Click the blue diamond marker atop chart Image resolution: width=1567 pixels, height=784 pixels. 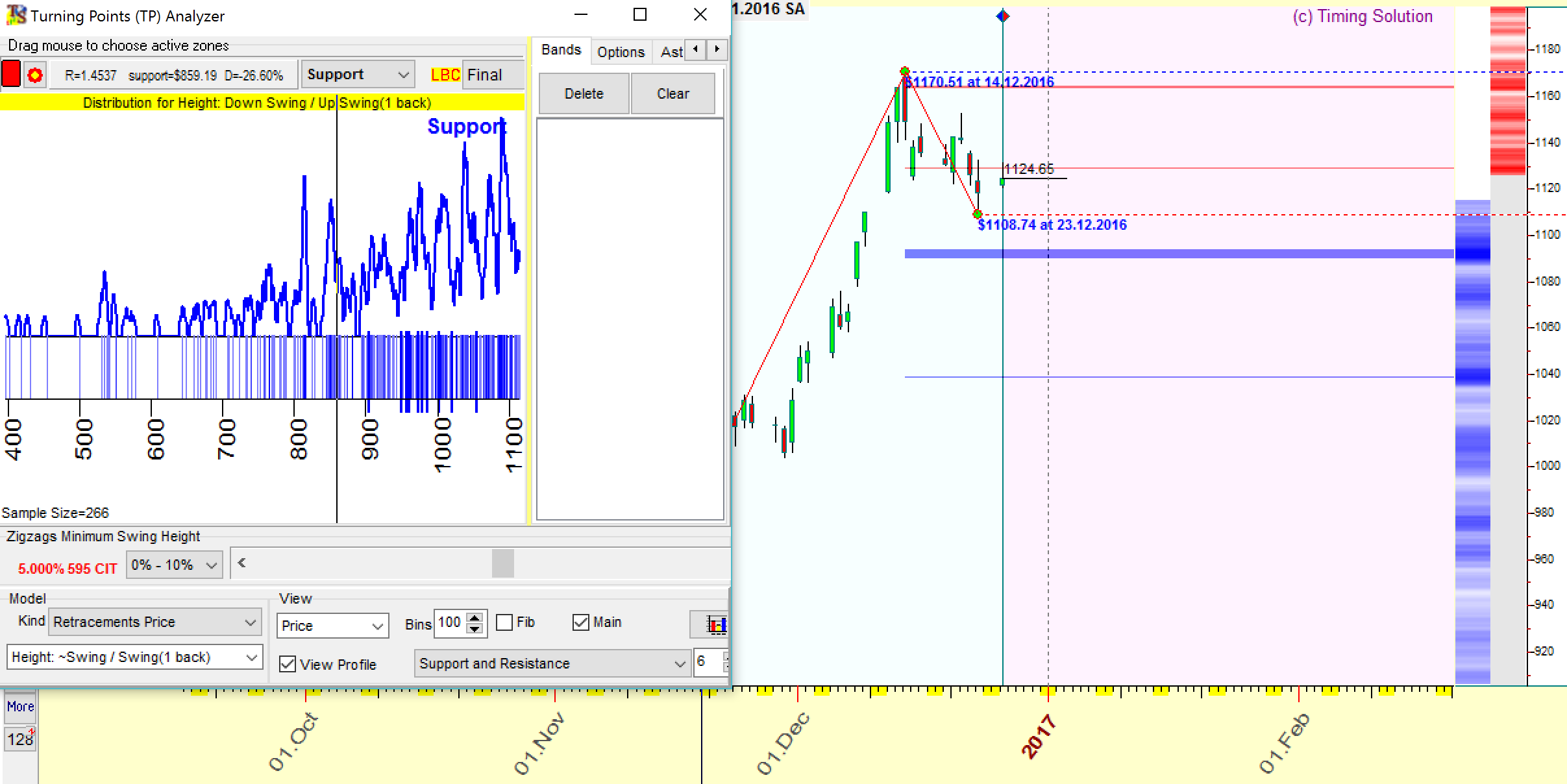coord(1003,16)
